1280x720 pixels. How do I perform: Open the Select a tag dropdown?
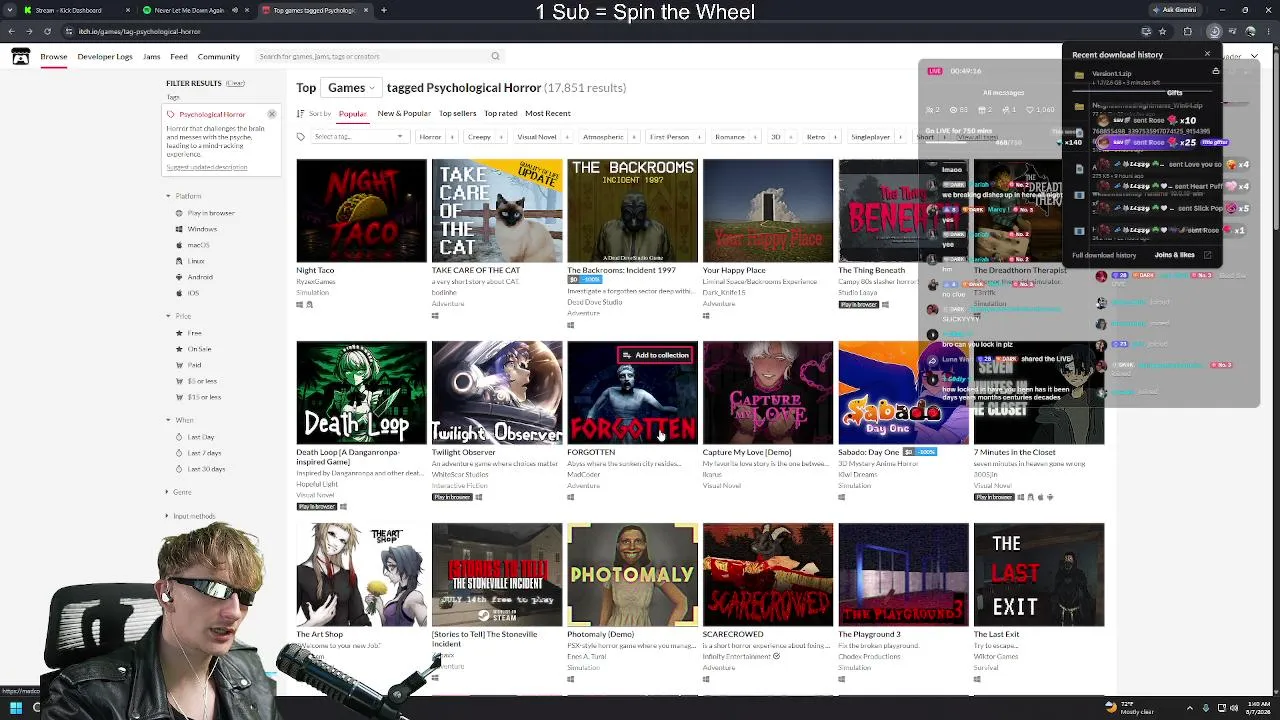click(x=358, y=137)
